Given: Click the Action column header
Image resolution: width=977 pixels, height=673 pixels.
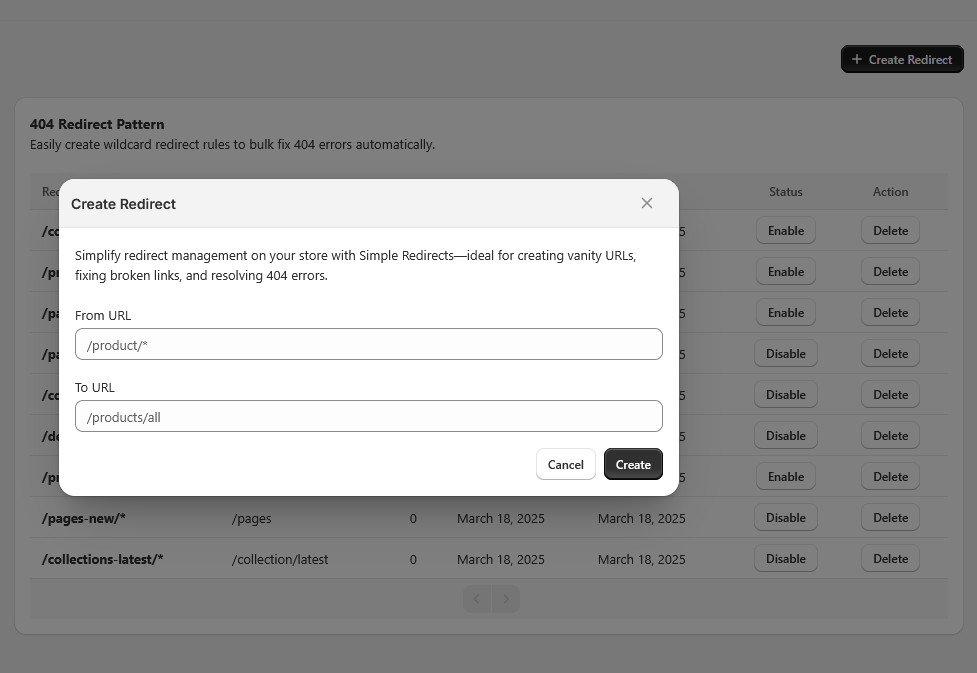Looking at the screenshot, I should [890, 191].
